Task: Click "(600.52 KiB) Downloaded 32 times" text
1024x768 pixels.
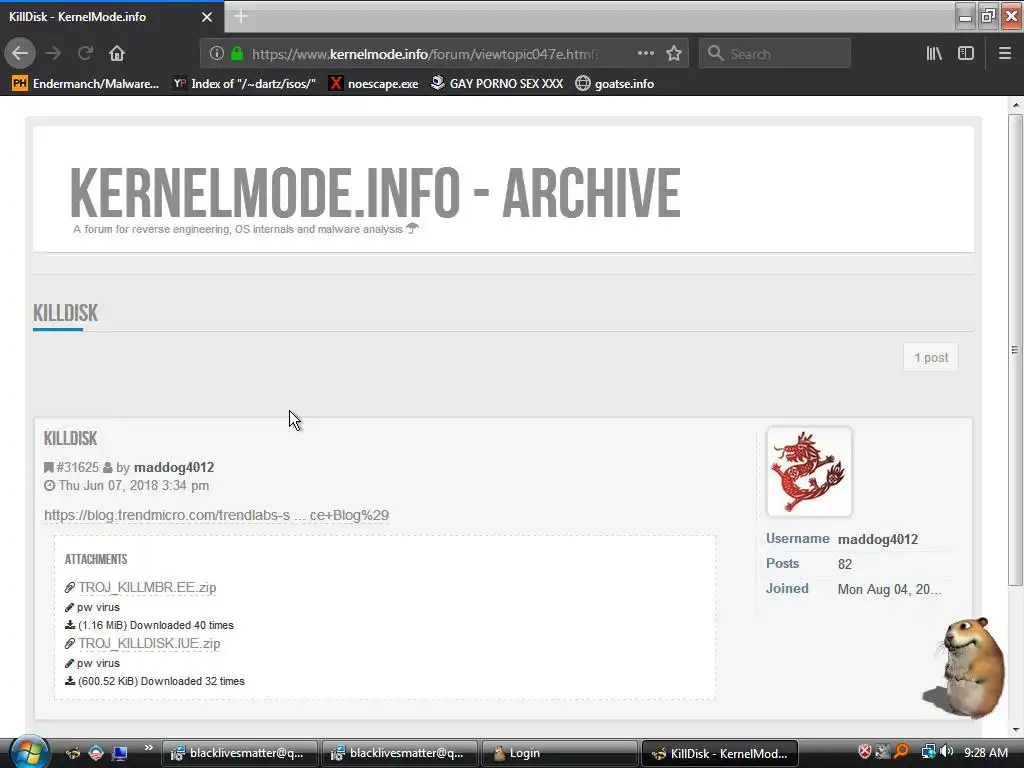Action: pyautogui.click(x=161, y=681)
